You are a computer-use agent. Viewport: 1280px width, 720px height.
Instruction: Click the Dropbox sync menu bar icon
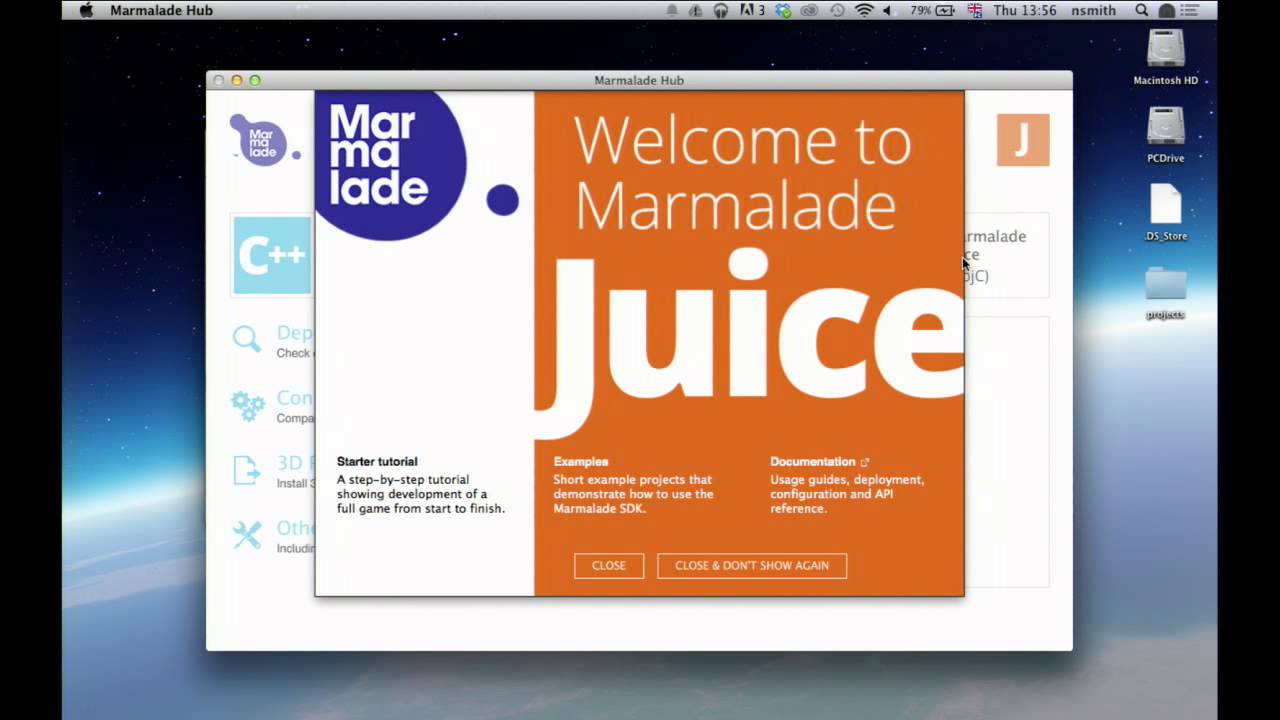point(783,10)
